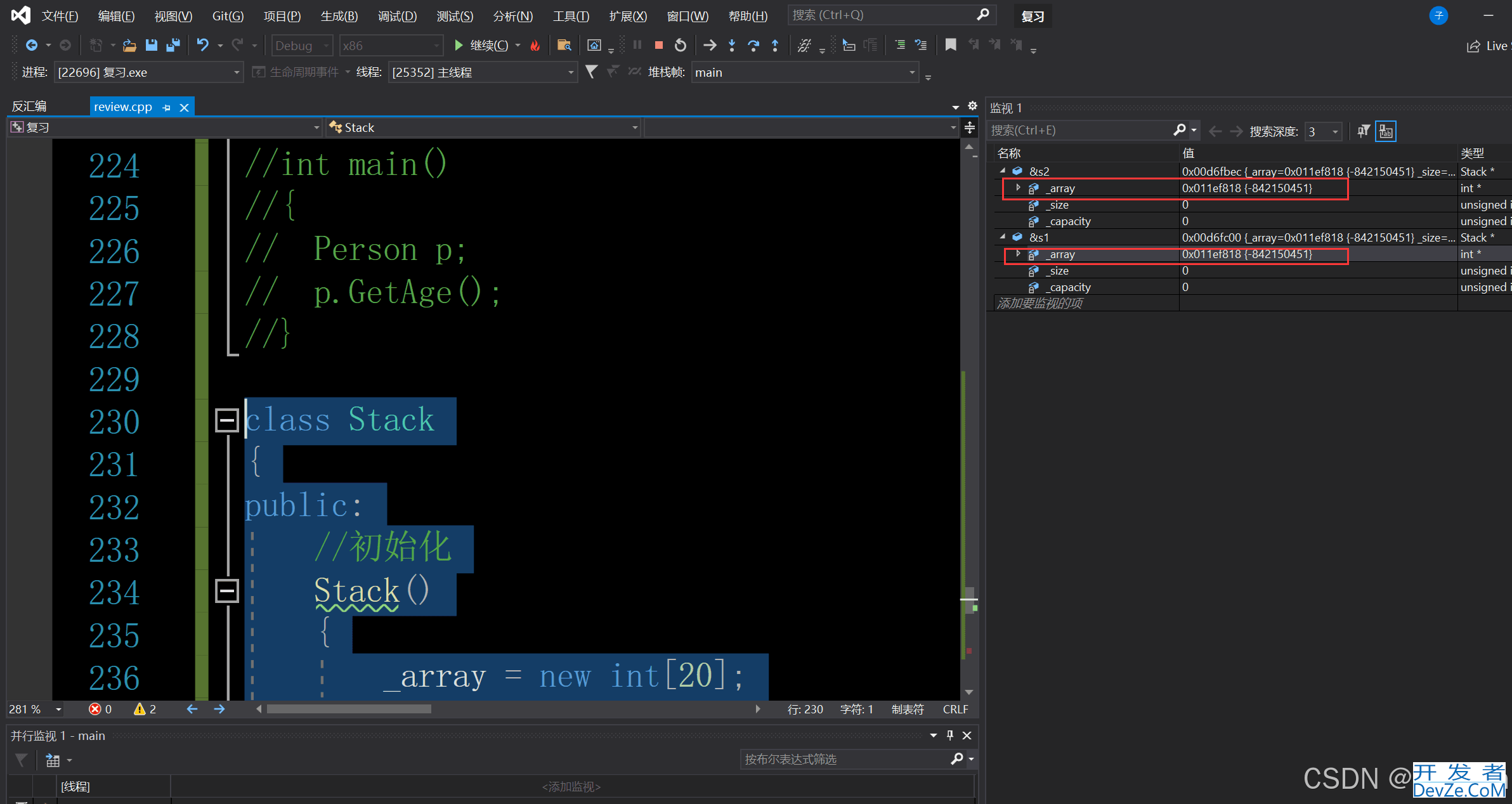Viewport: 1512px width, 804px height.
Task: Collapse the &s2 watch entry
Action: 1003,171
